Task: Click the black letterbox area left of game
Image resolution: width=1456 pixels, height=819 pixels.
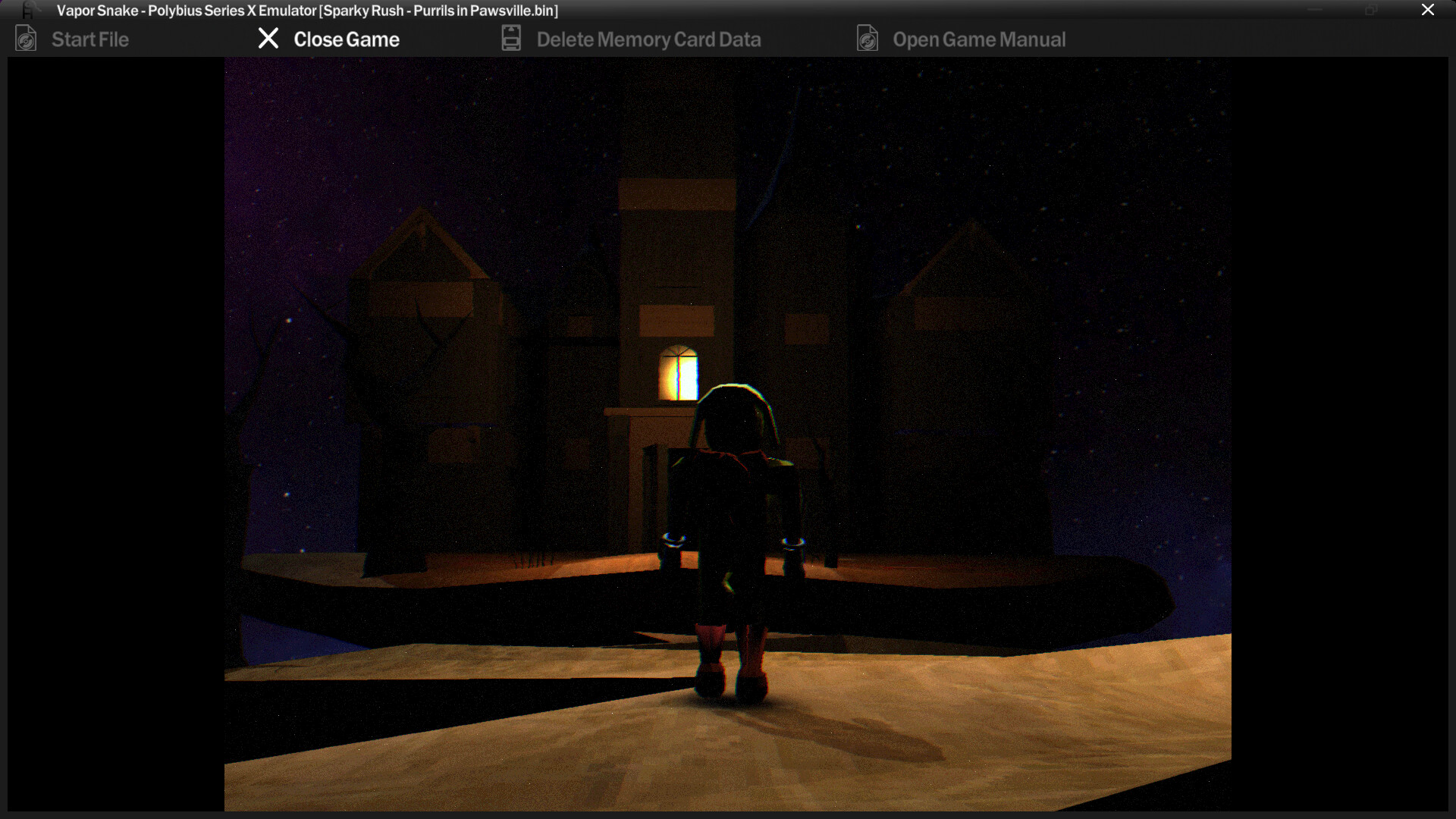Action: [x=114, y=432]
